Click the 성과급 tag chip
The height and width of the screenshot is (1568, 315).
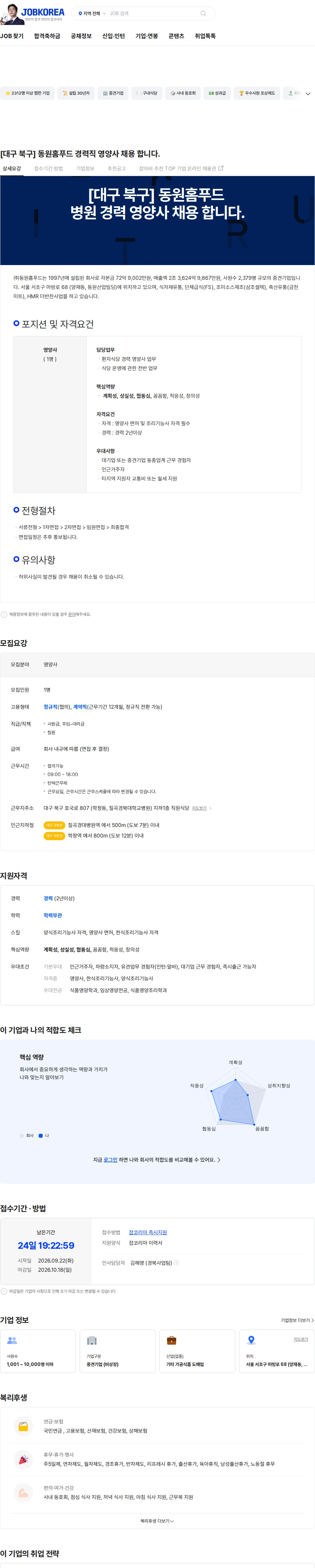217,93
